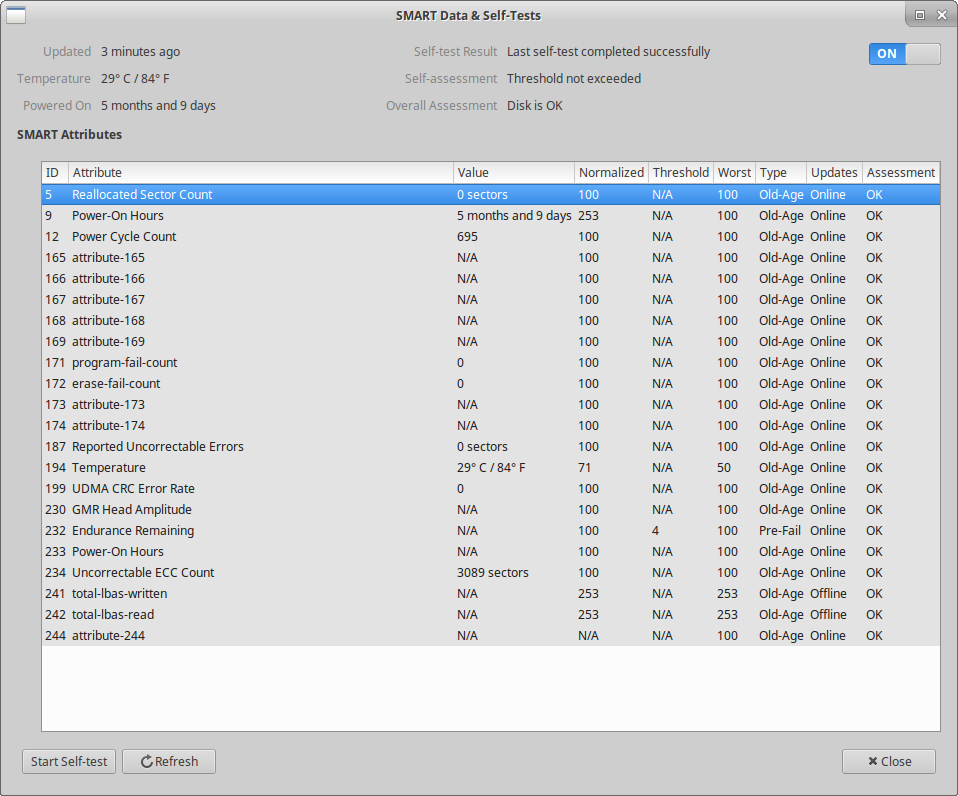Select the erase-fail-count row
The height and width of the screenshot is (796, 958).
491,384
